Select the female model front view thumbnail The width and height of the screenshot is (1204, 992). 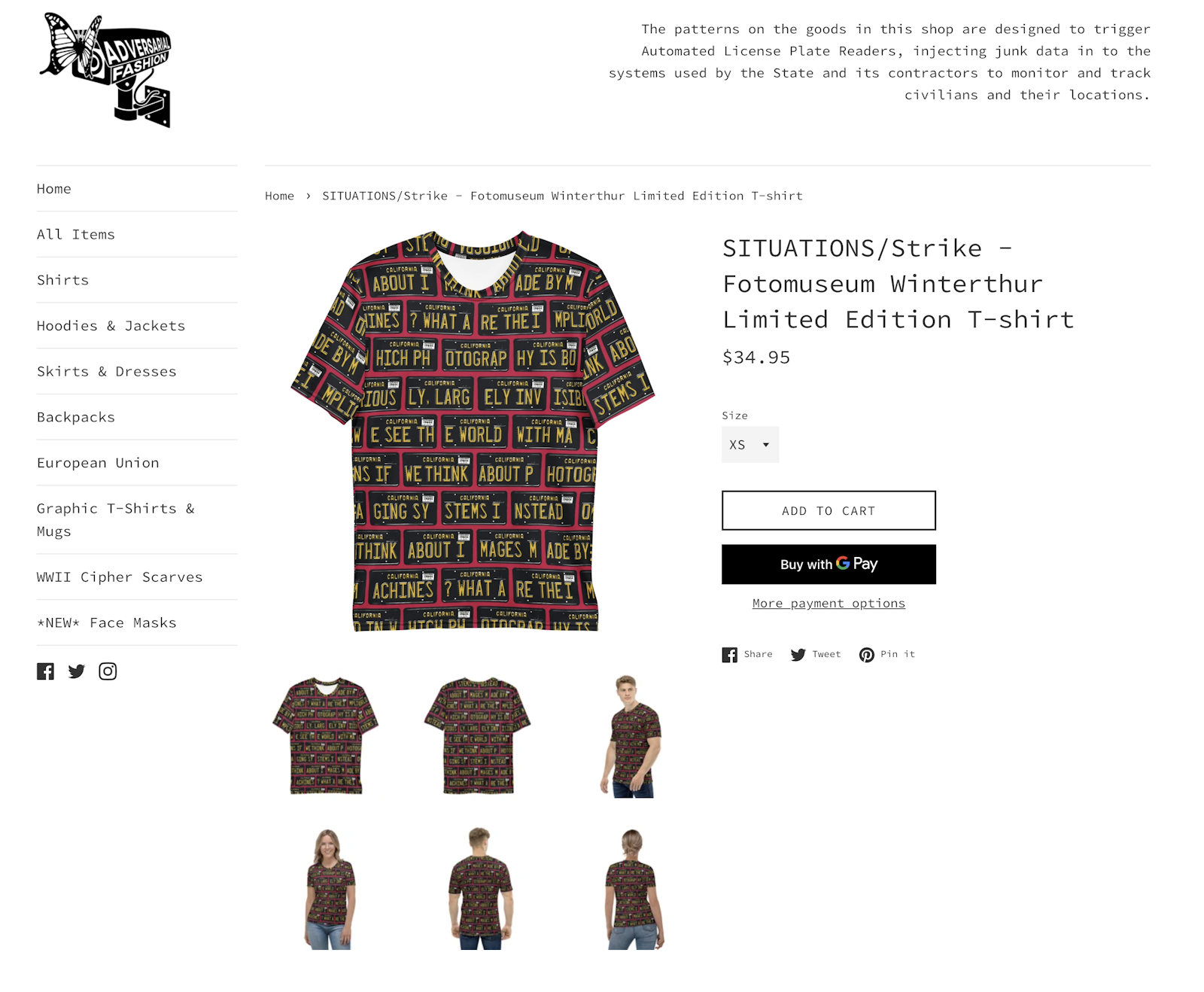click(330, 889)
